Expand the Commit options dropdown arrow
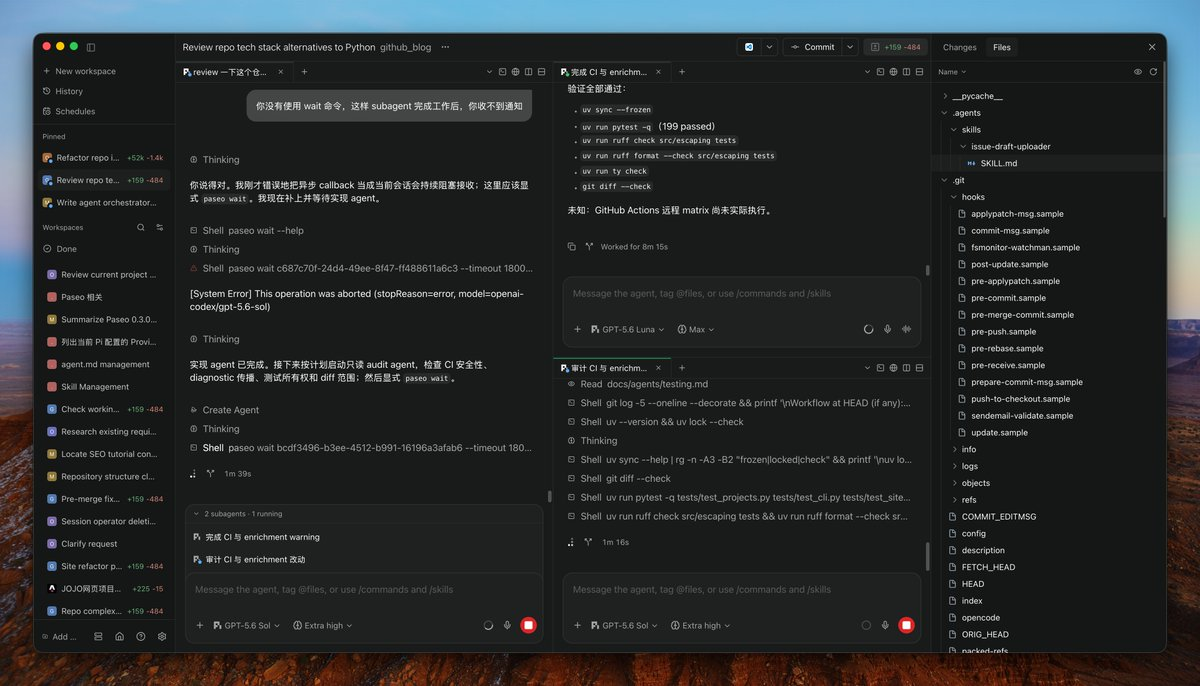This screenshot has width=1200, height=686. tap(850, 47)
